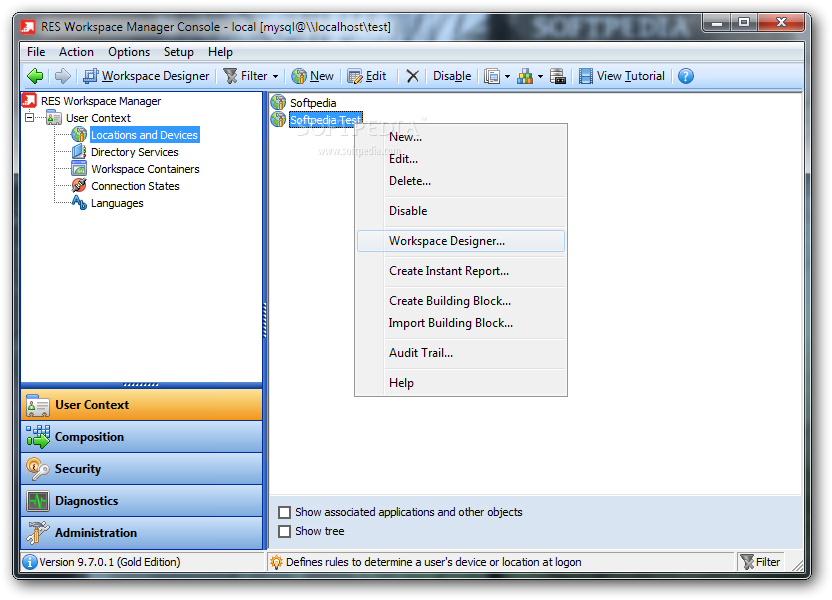Open Workspace Designer from the toolbar
Image resolution: width=832 pixels, height=600 pixels.
[x=146, y=76]
